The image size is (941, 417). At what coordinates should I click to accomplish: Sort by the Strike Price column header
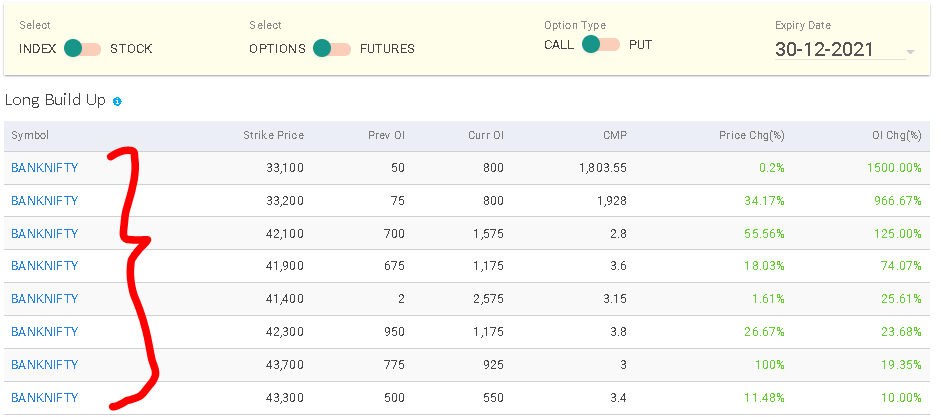[x=273, y=136]
